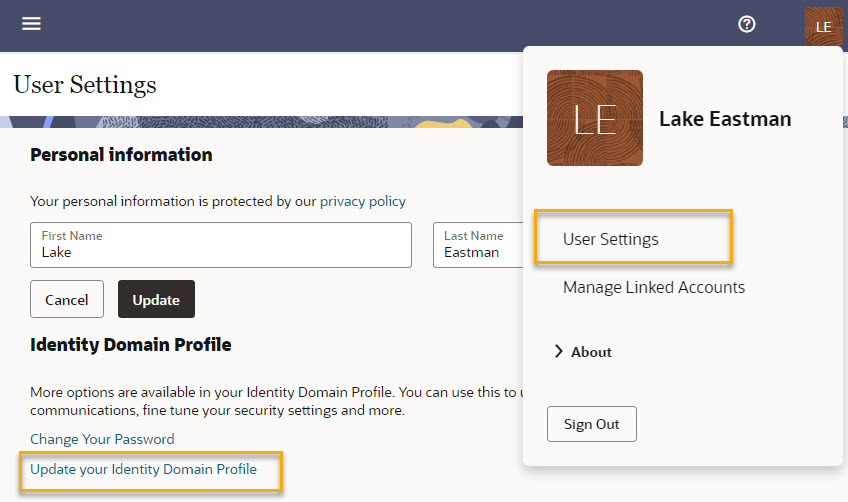This screenshot has width=848, height=502.
Task: Open Update your Identity Domain Profile link
Action: [143, 469]
